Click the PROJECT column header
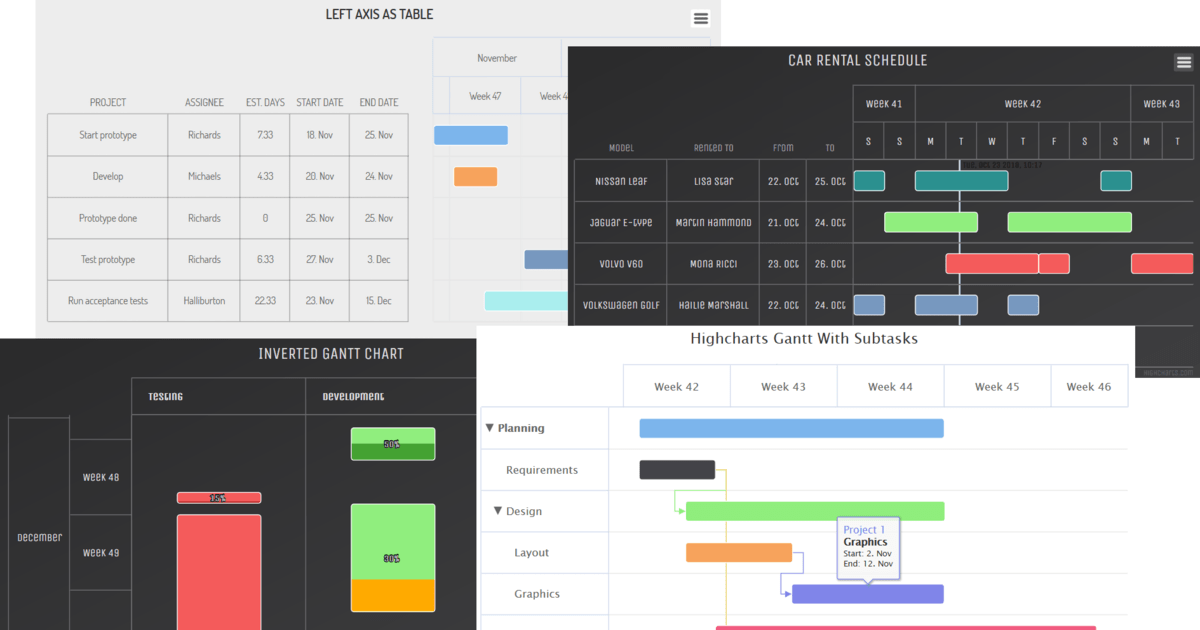 108,103
